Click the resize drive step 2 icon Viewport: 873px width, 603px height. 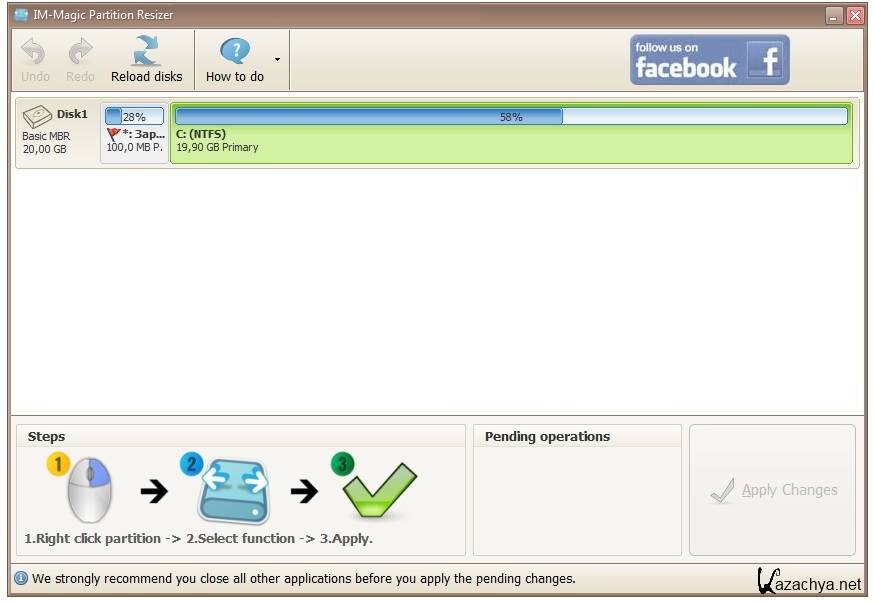[x=233, y=490]
